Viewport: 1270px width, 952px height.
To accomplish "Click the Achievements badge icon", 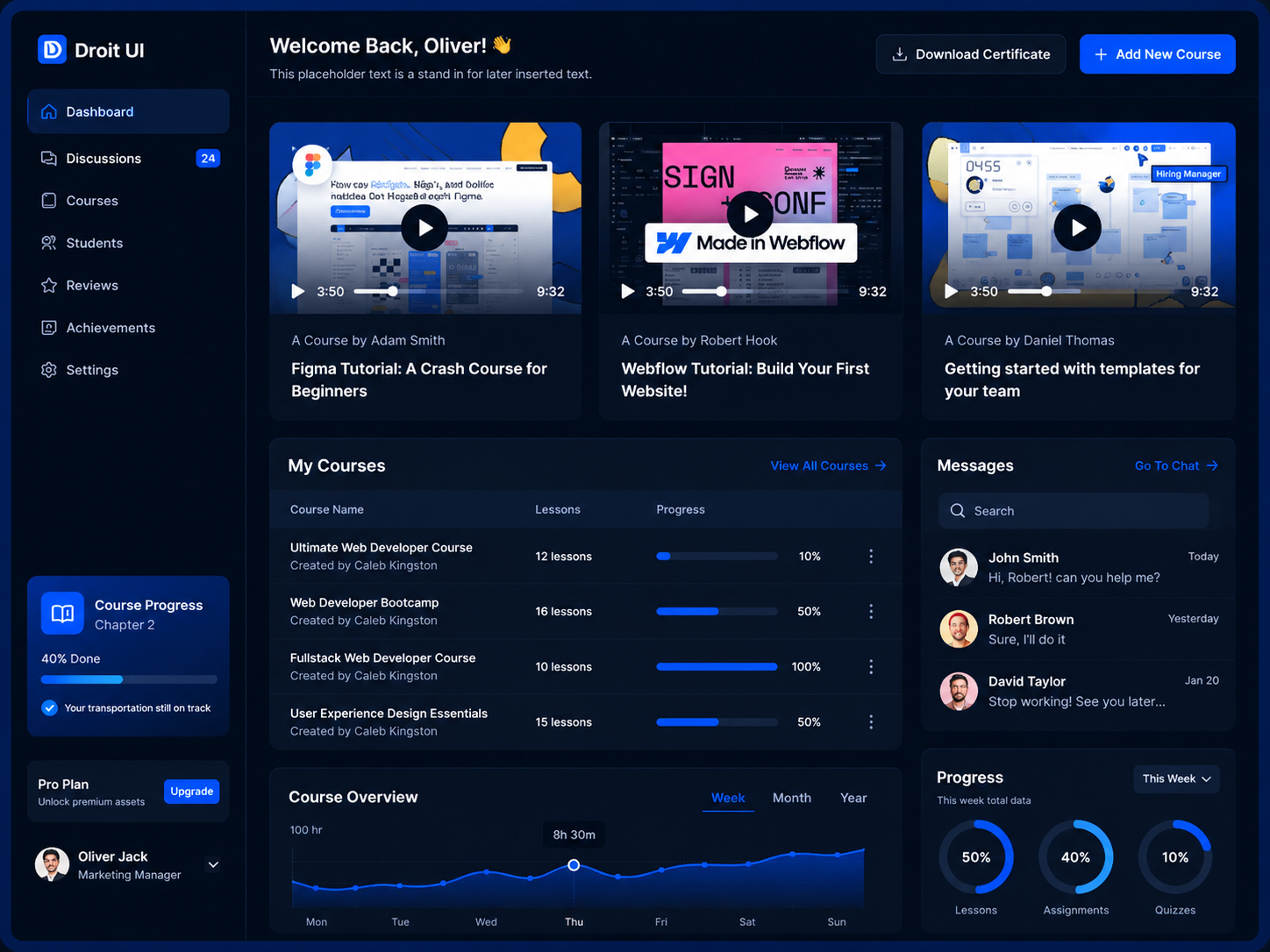I will [x=49, y=328].
